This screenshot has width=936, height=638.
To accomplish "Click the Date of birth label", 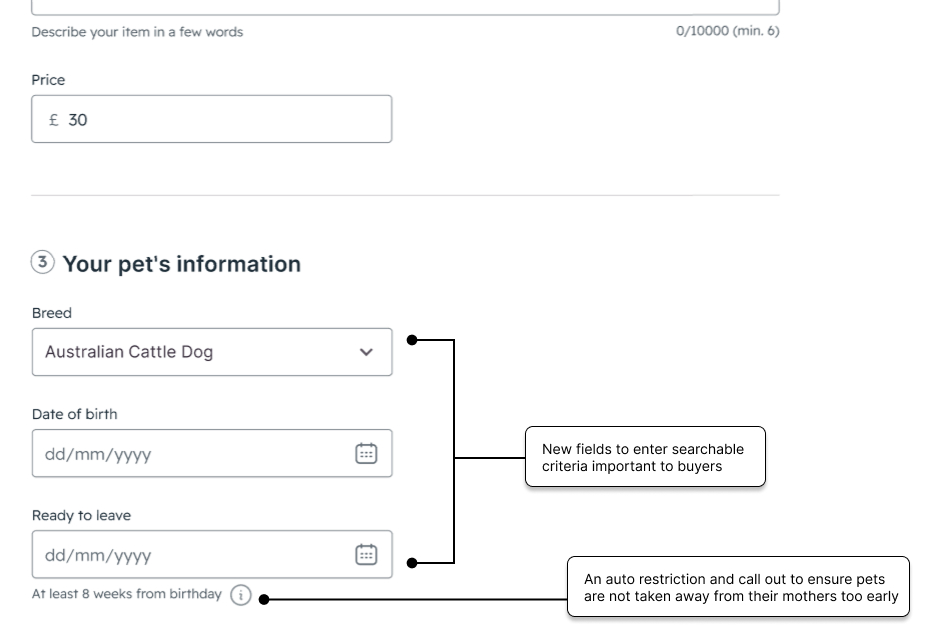I will click(74, 414).
